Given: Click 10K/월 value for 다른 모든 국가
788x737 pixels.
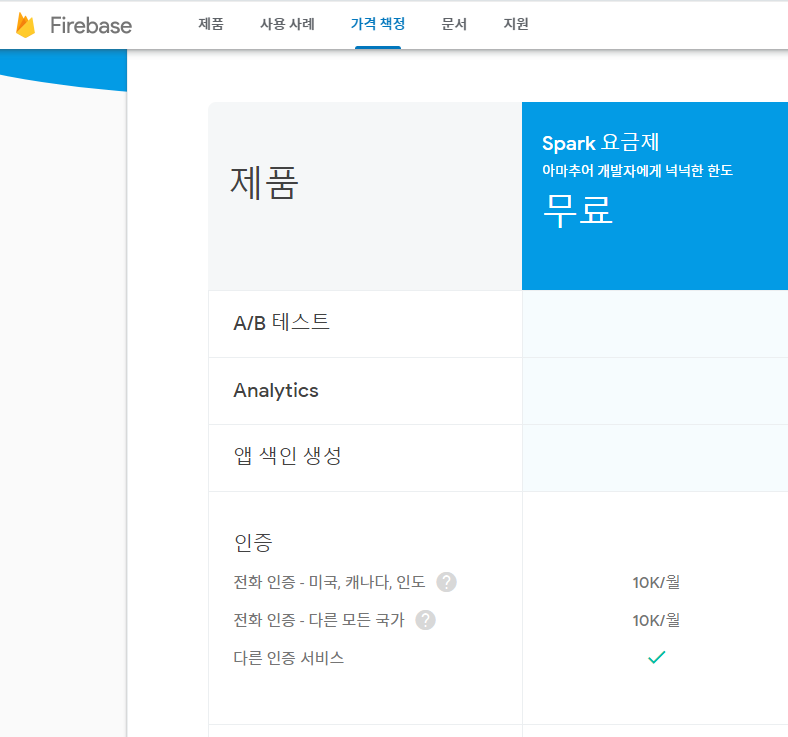Looking at the screenshot, I should 656,620.
